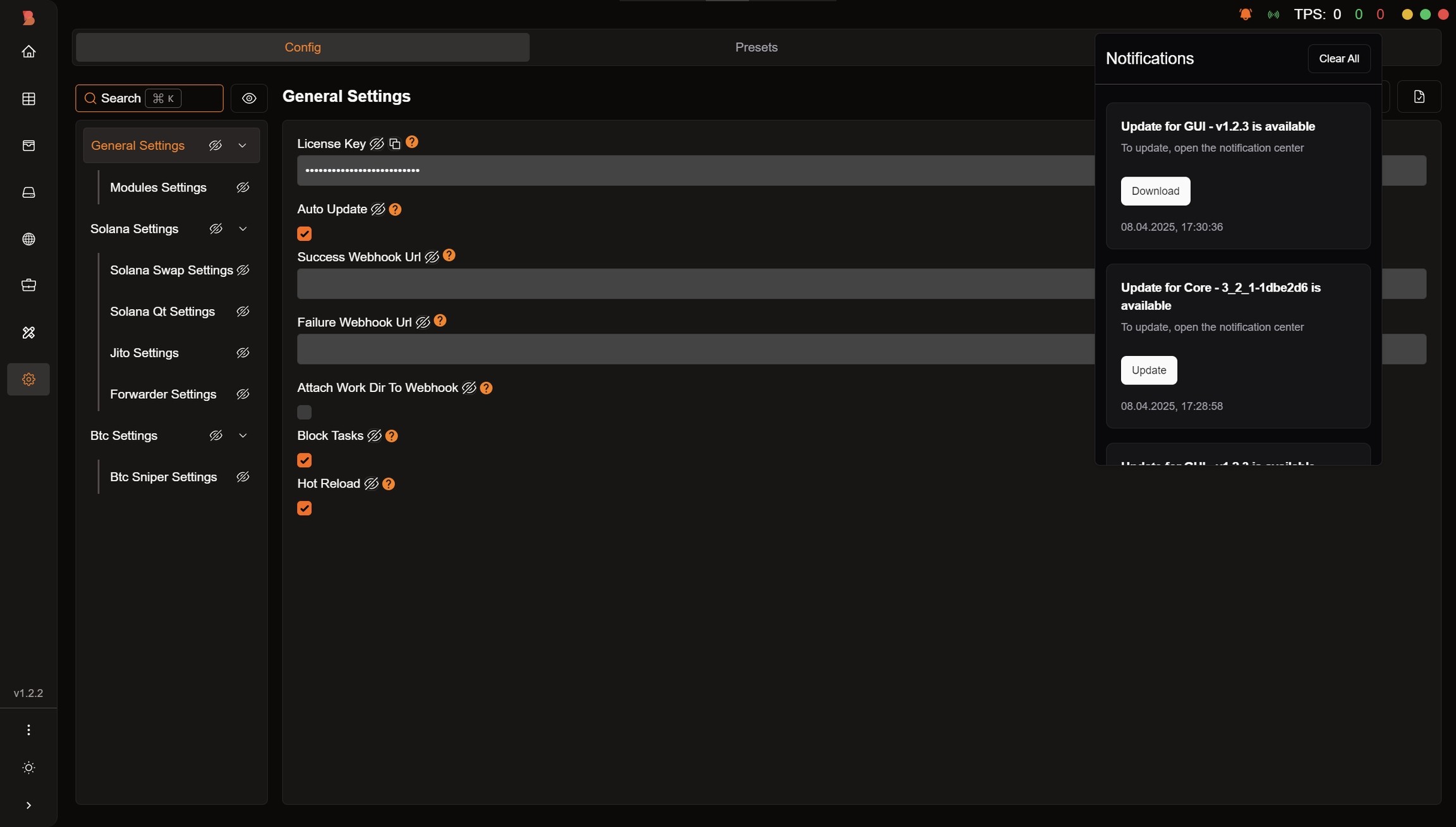Disable the Block Tasks checkbox

[305, 460]
